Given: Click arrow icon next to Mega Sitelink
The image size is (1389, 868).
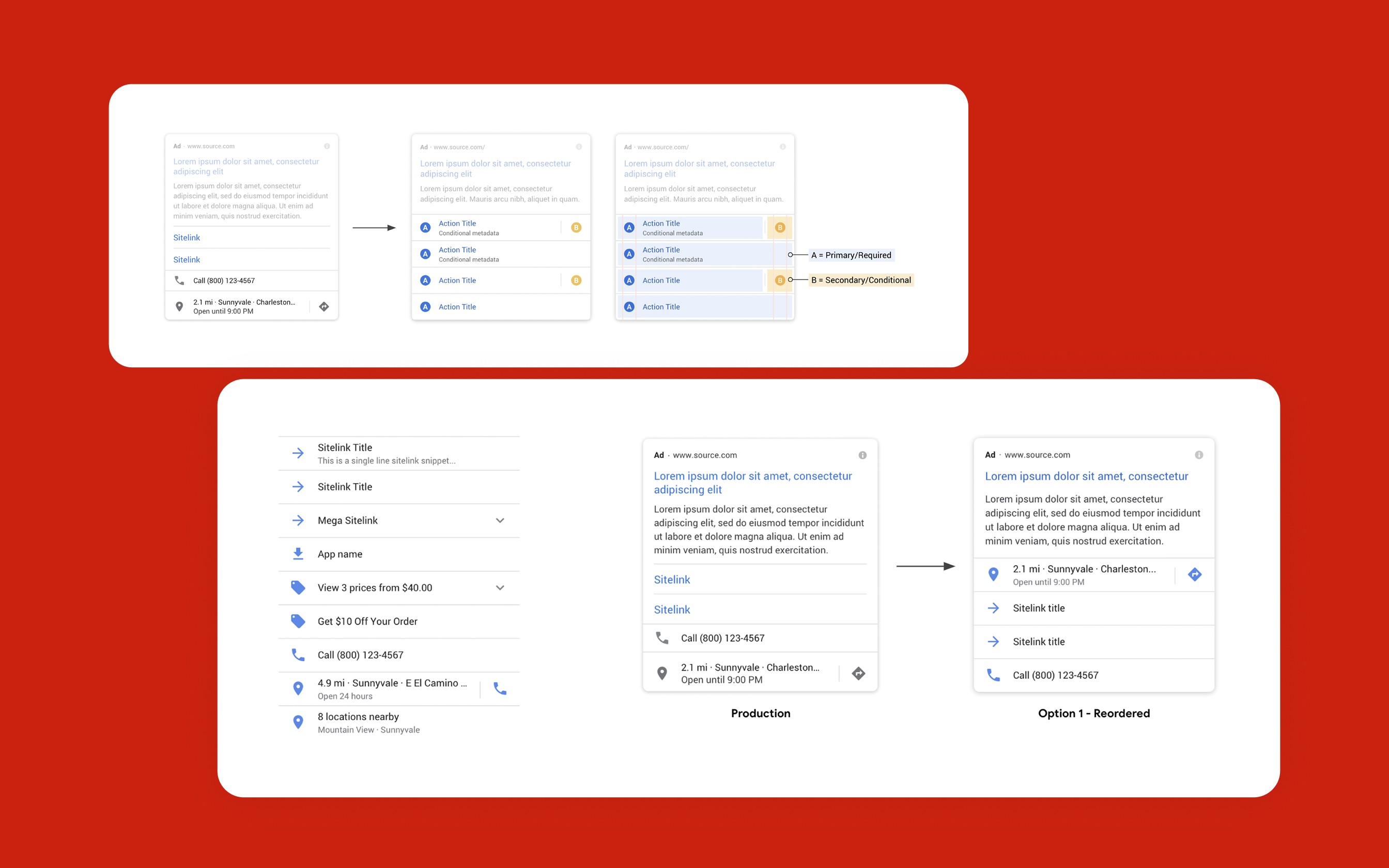Looking at the screenshot, I should (298, 520).
